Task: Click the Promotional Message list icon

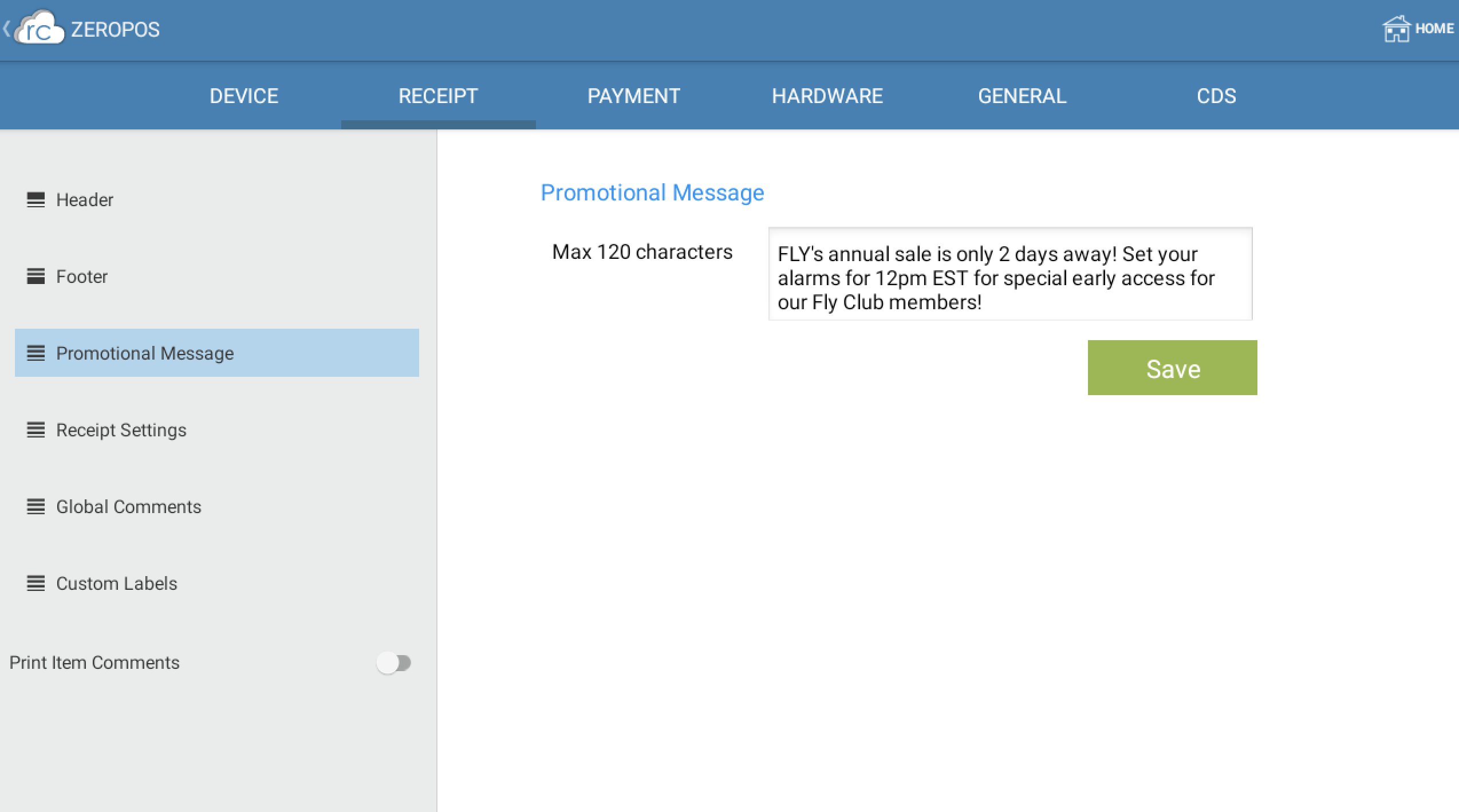Action: point(36,353)
